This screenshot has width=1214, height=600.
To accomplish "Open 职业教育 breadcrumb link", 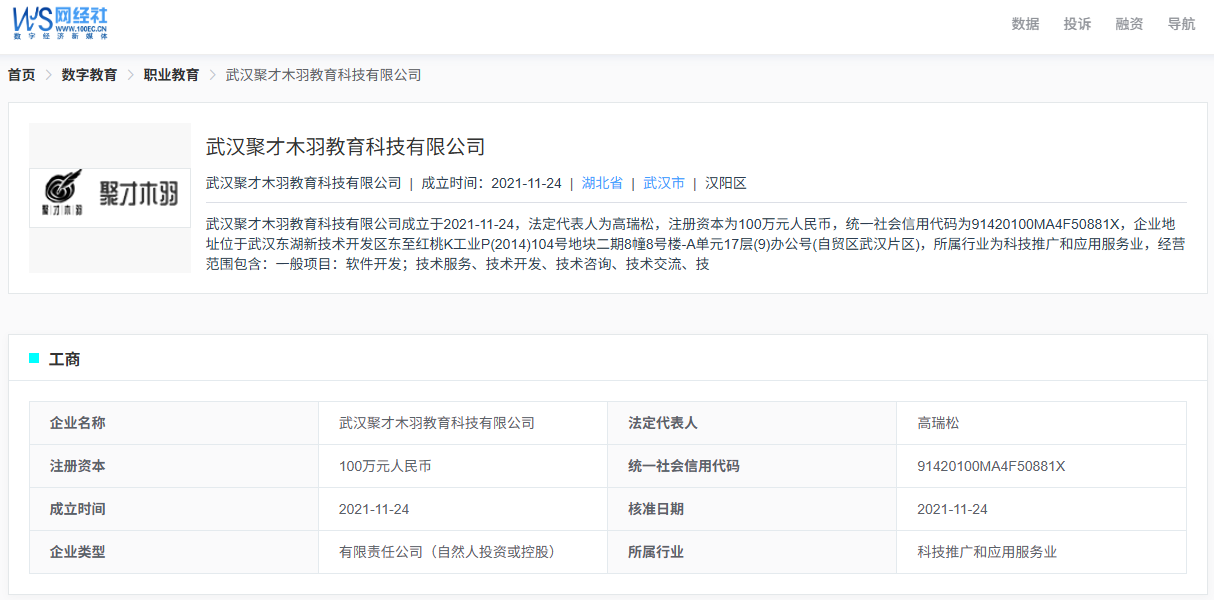I will click(x=171, y=75).
